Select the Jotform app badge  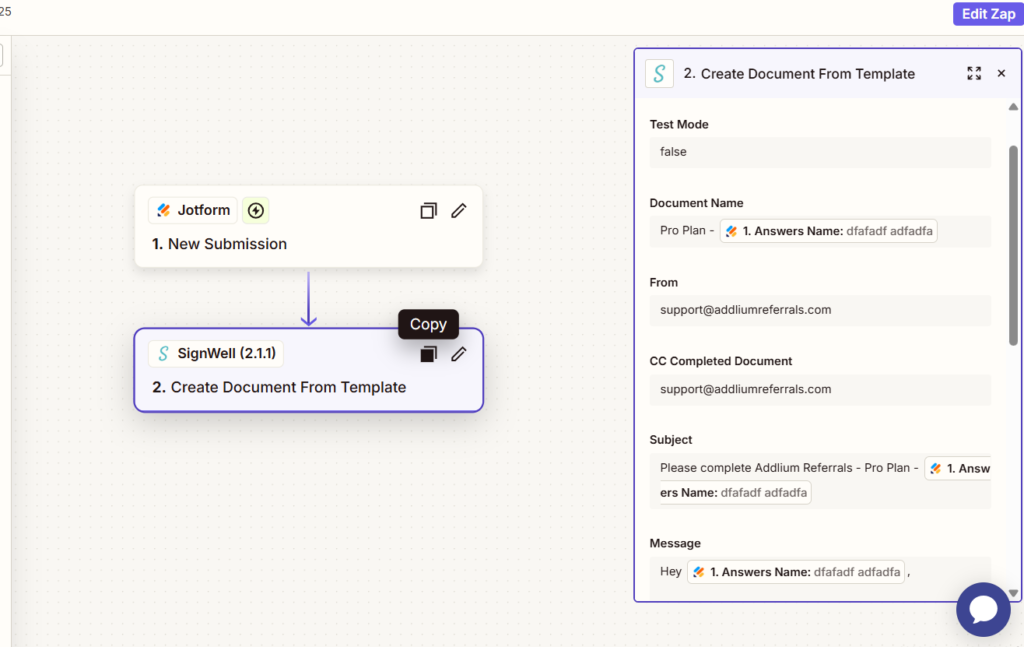coord(193,210)
